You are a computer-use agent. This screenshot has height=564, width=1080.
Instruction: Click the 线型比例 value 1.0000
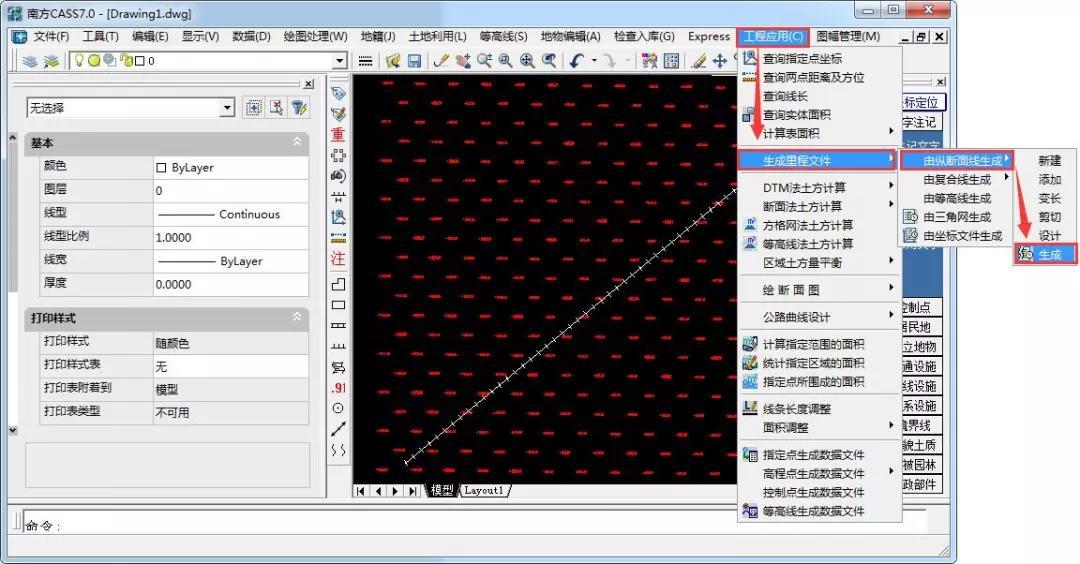coord(230,237)
